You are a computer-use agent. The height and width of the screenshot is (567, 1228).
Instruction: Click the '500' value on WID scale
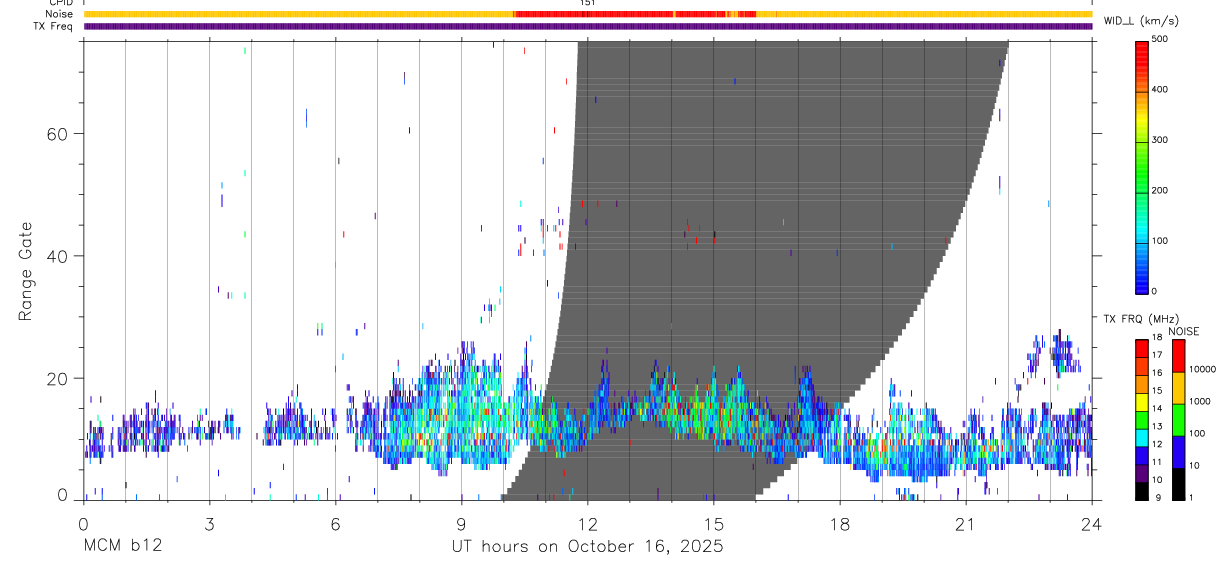(1159, 39)
